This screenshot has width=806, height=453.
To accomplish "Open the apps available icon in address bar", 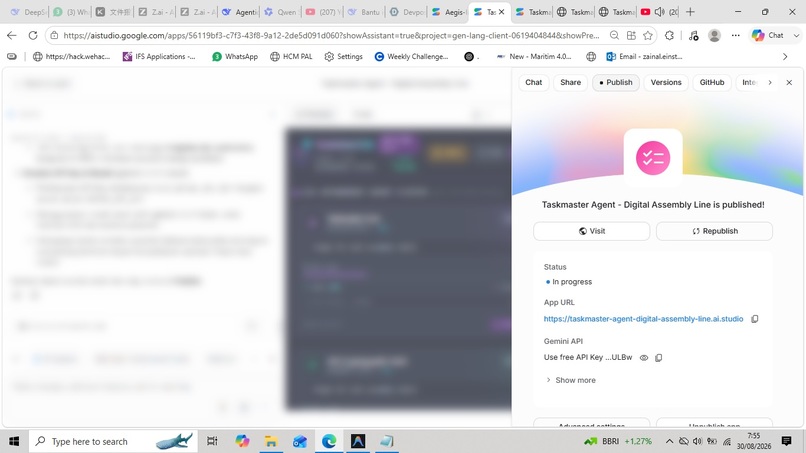I will (631, 35).
